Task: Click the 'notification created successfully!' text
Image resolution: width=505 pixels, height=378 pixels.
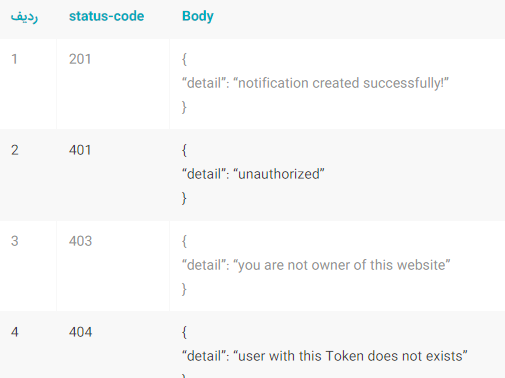Action: [341, 83]
